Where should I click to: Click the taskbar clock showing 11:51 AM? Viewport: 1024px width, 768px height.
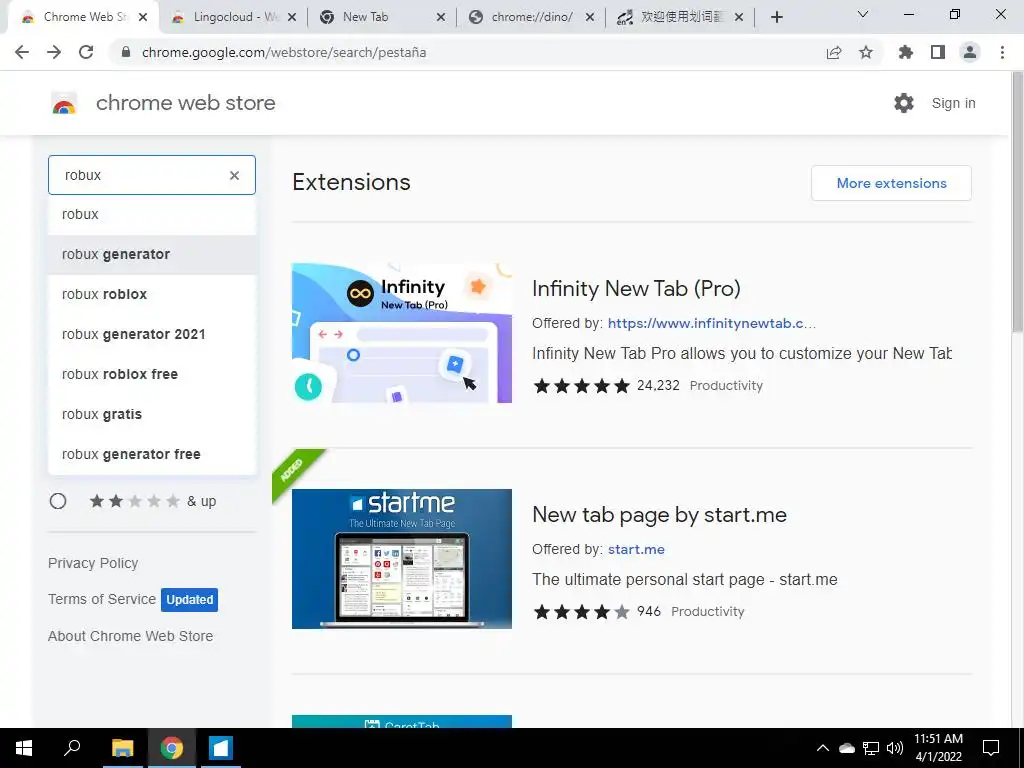[x=938, y=748]
